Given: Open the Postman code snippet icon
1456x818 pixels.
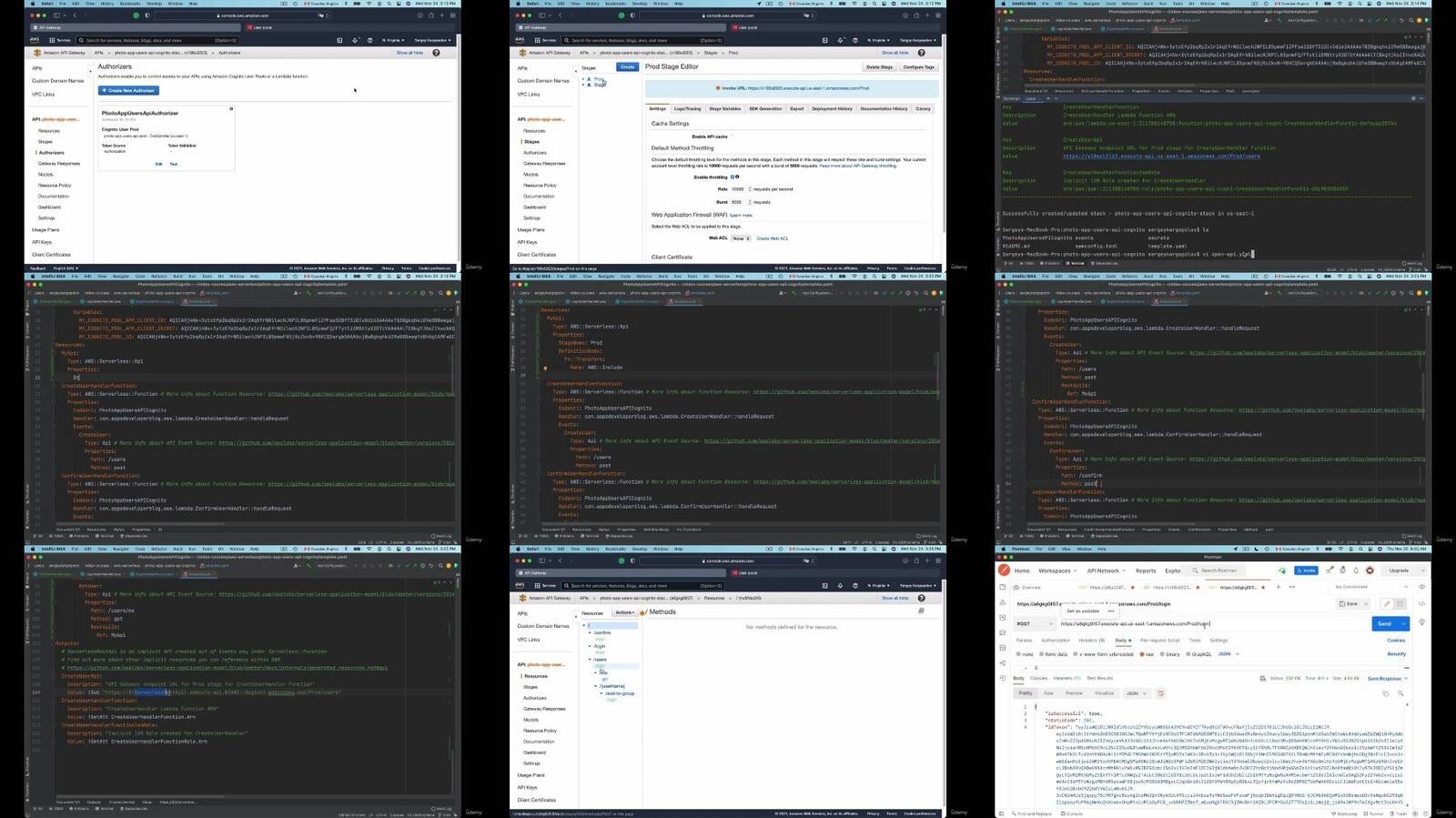Looking at the screenshot, I should pos(1421,604).
